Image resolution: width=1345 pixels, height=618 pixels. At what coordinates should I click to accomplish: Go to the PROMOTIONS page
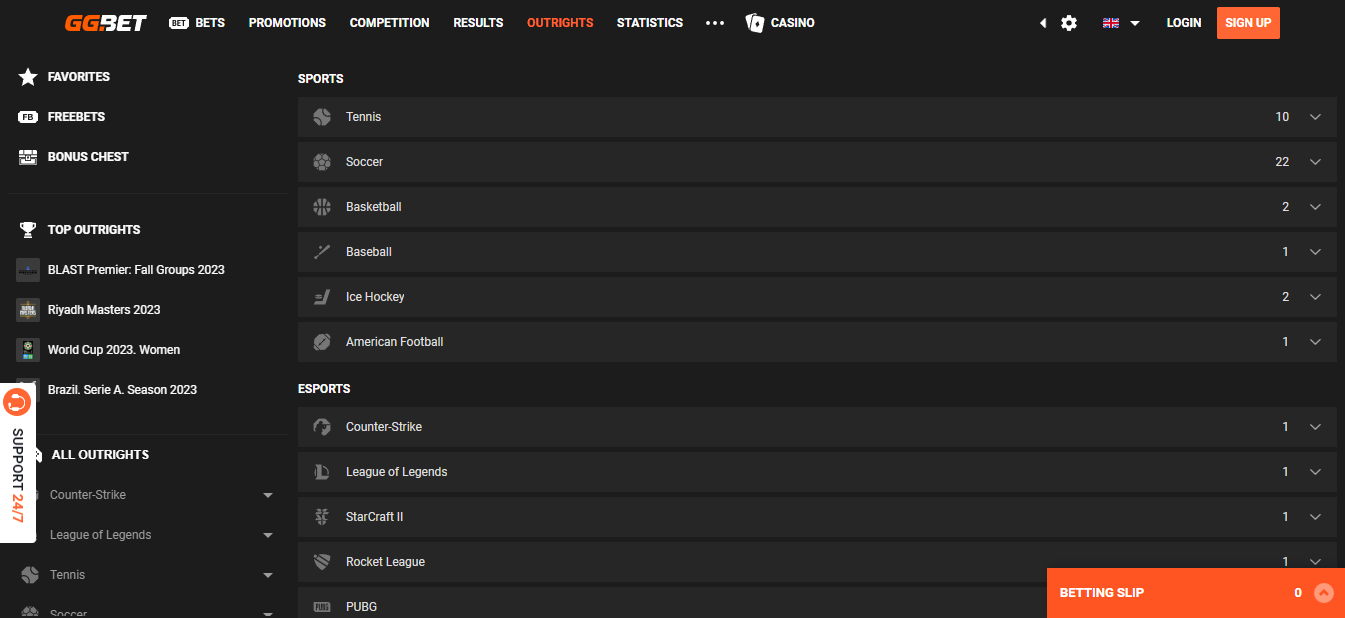(287, 23)
